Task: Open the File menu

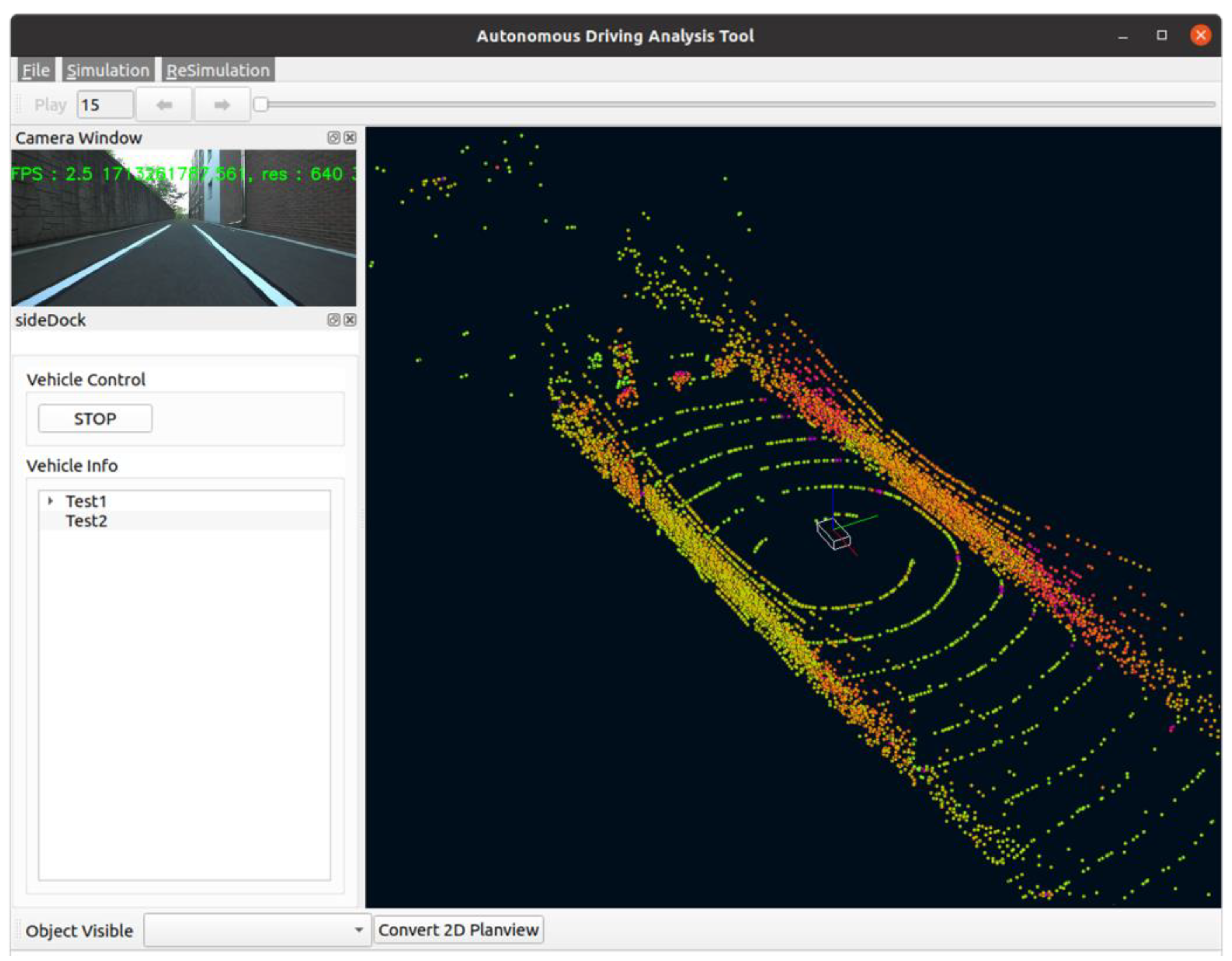Action: click(35, 71)
